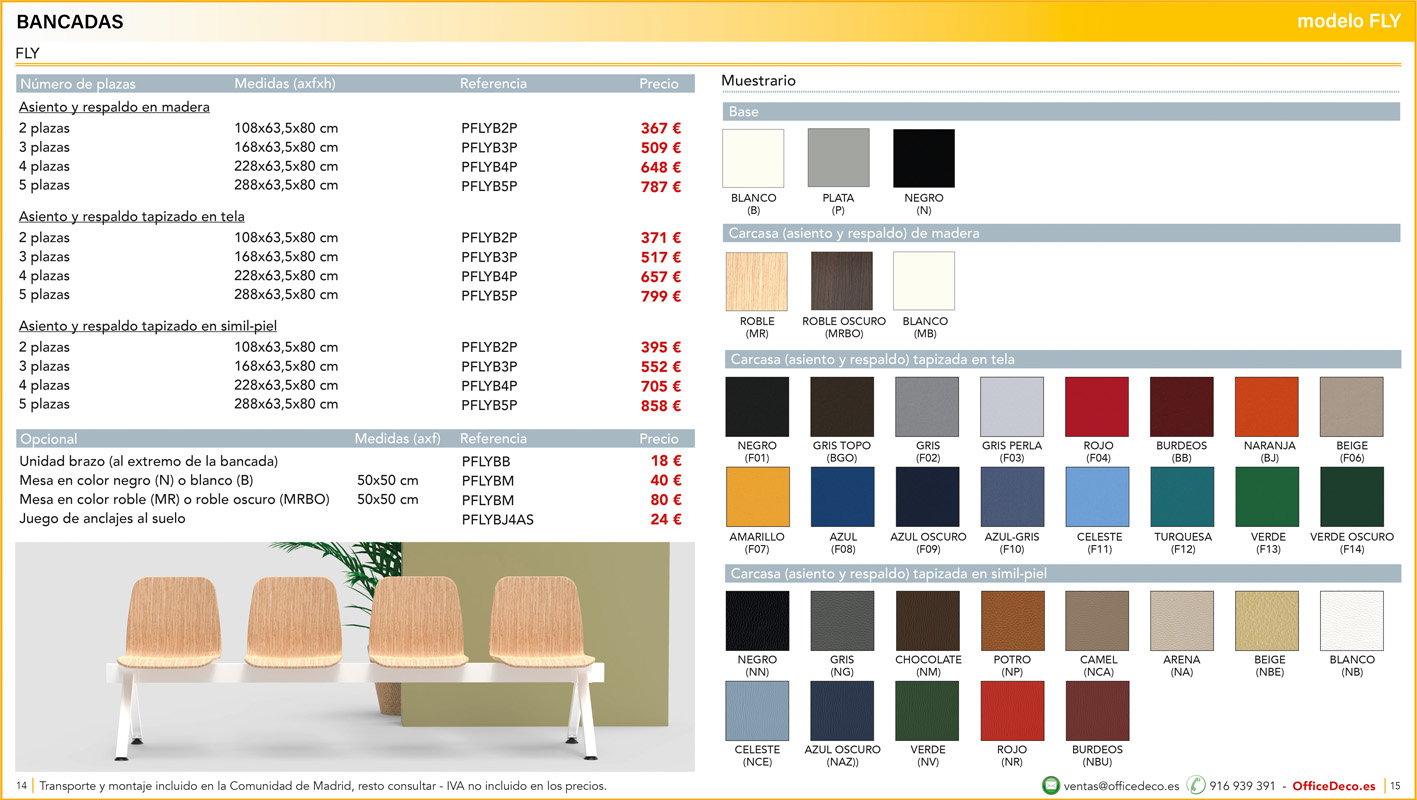This screenshot has height=800, width=1417.
Task: Pick the VERDE (F13) fabric swatch
Action: point(1267,497)
